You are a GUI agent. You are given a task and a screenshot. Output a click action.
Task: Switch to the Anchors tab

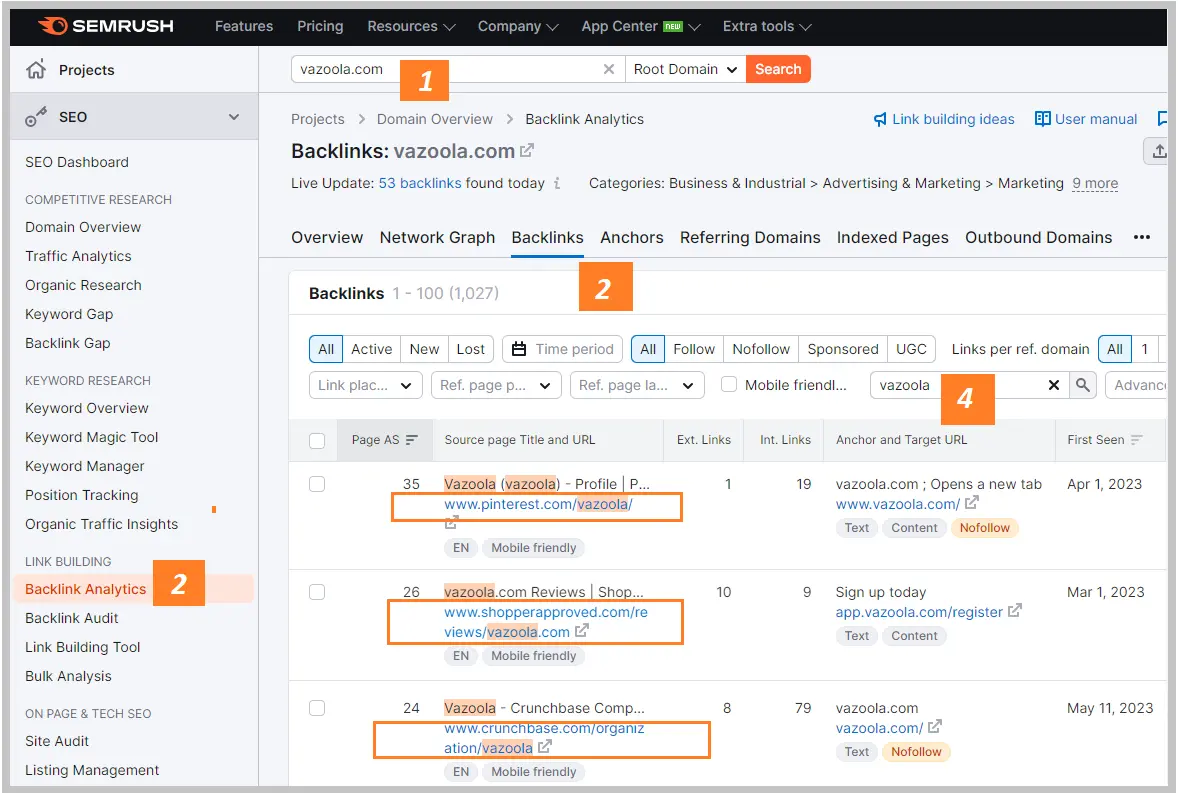(632, 237)
